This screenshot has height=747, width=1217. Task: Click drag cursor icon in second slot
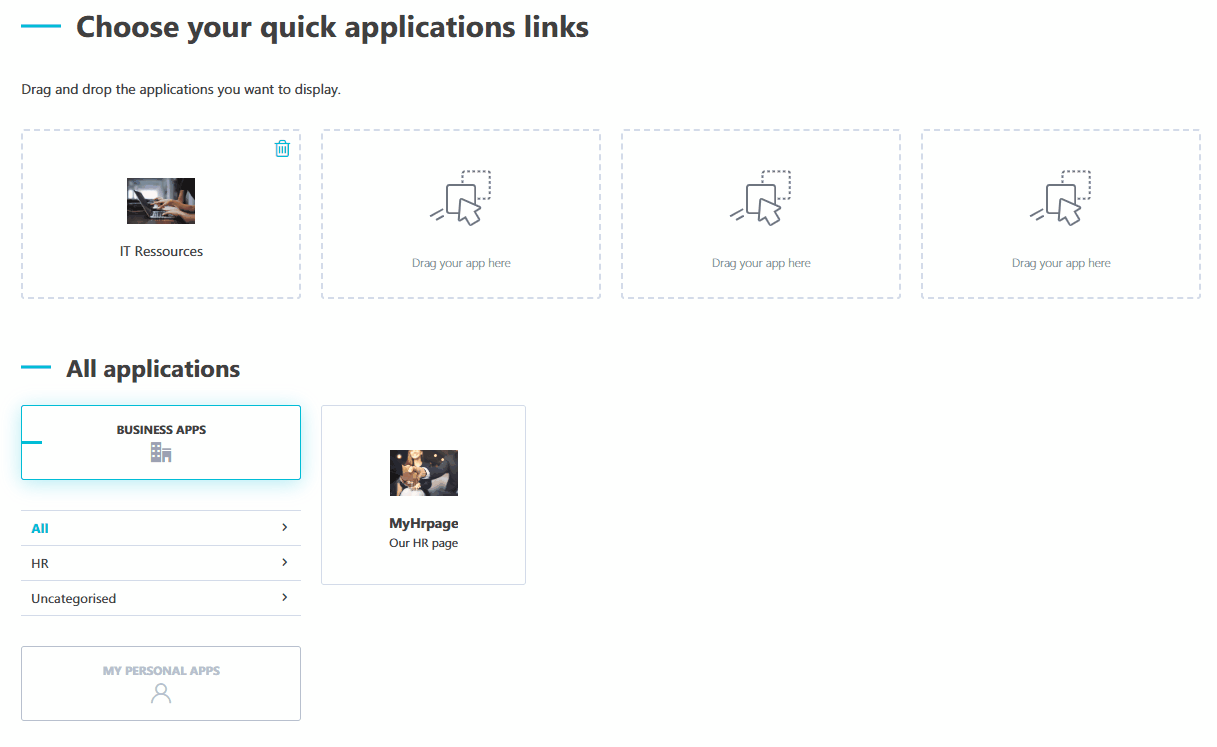click(461, 198)
